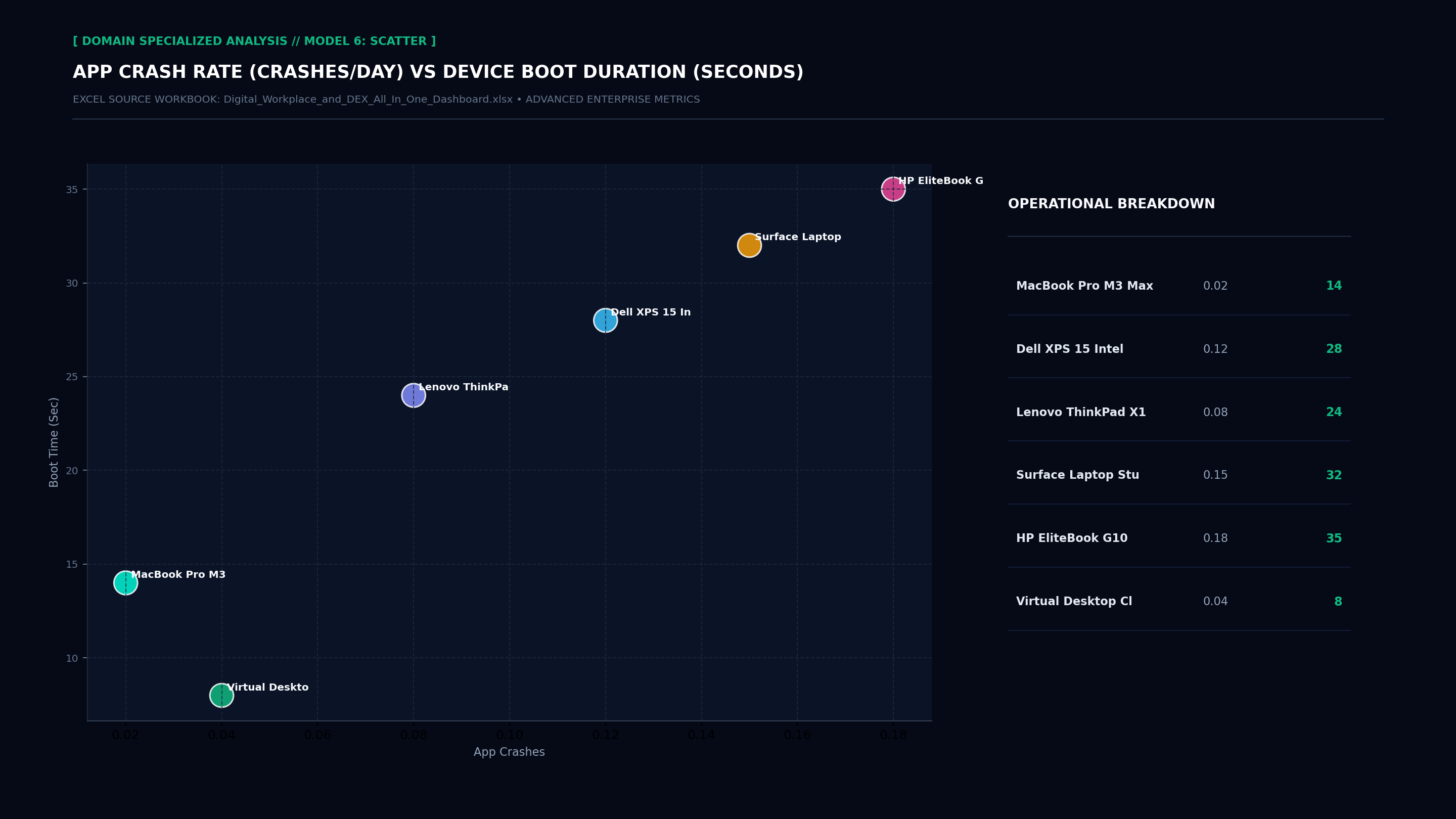Image resolution: width=1456 pixels, height=819 pixels.
Task: Select 'Lenovo ThinkPad X1' breakdown row name
Action: point(1081,413)
